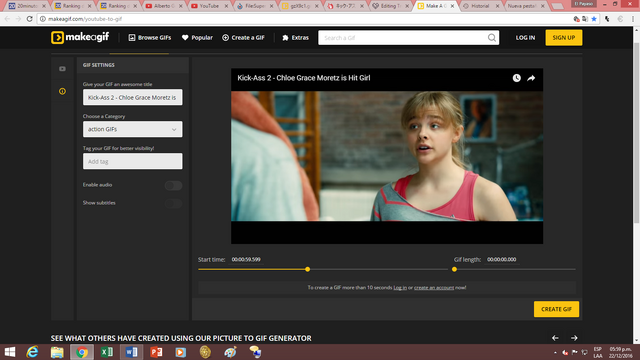Screen dimensions: 640x360
Task: Click LOG IN in header
Action: coord(525,38)
